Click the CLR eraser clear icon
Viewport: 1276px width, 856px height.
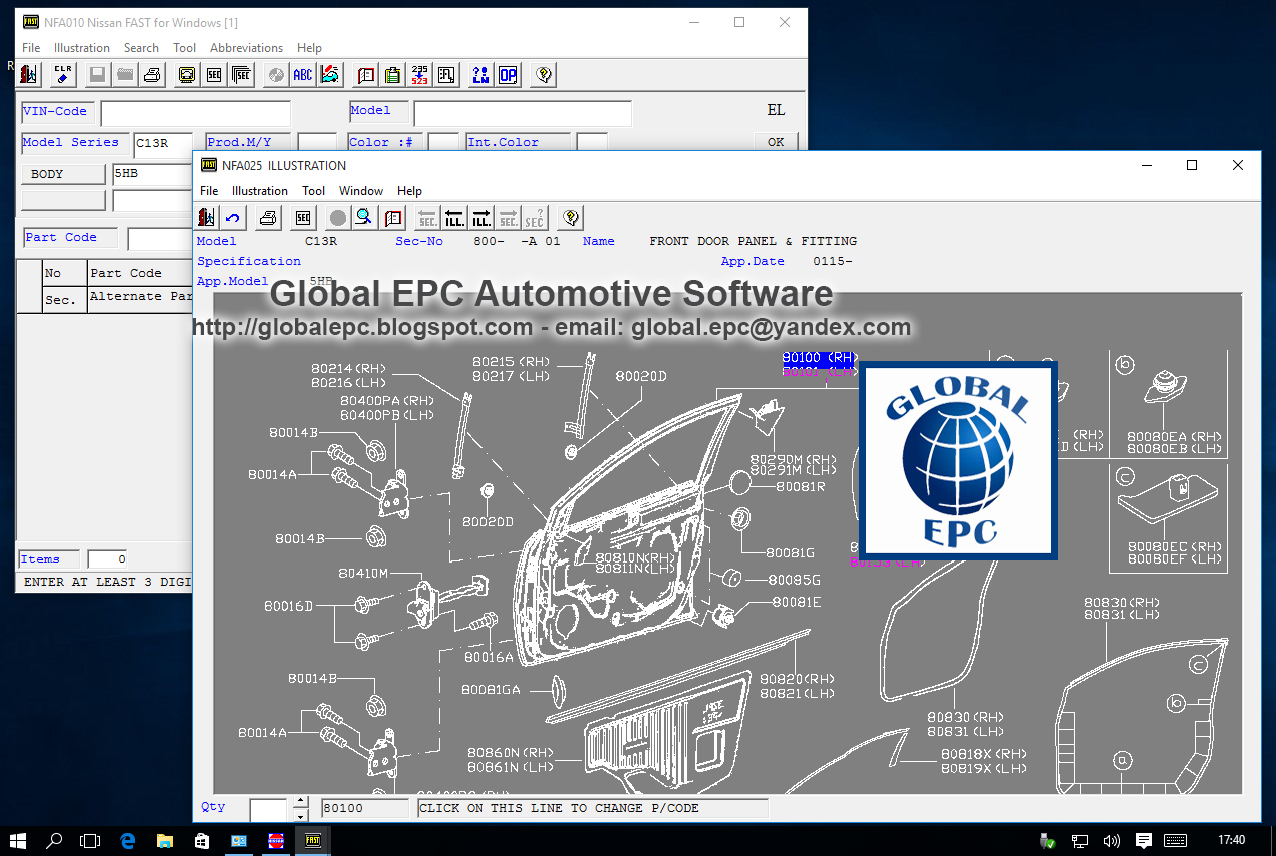tap(63, 74)
